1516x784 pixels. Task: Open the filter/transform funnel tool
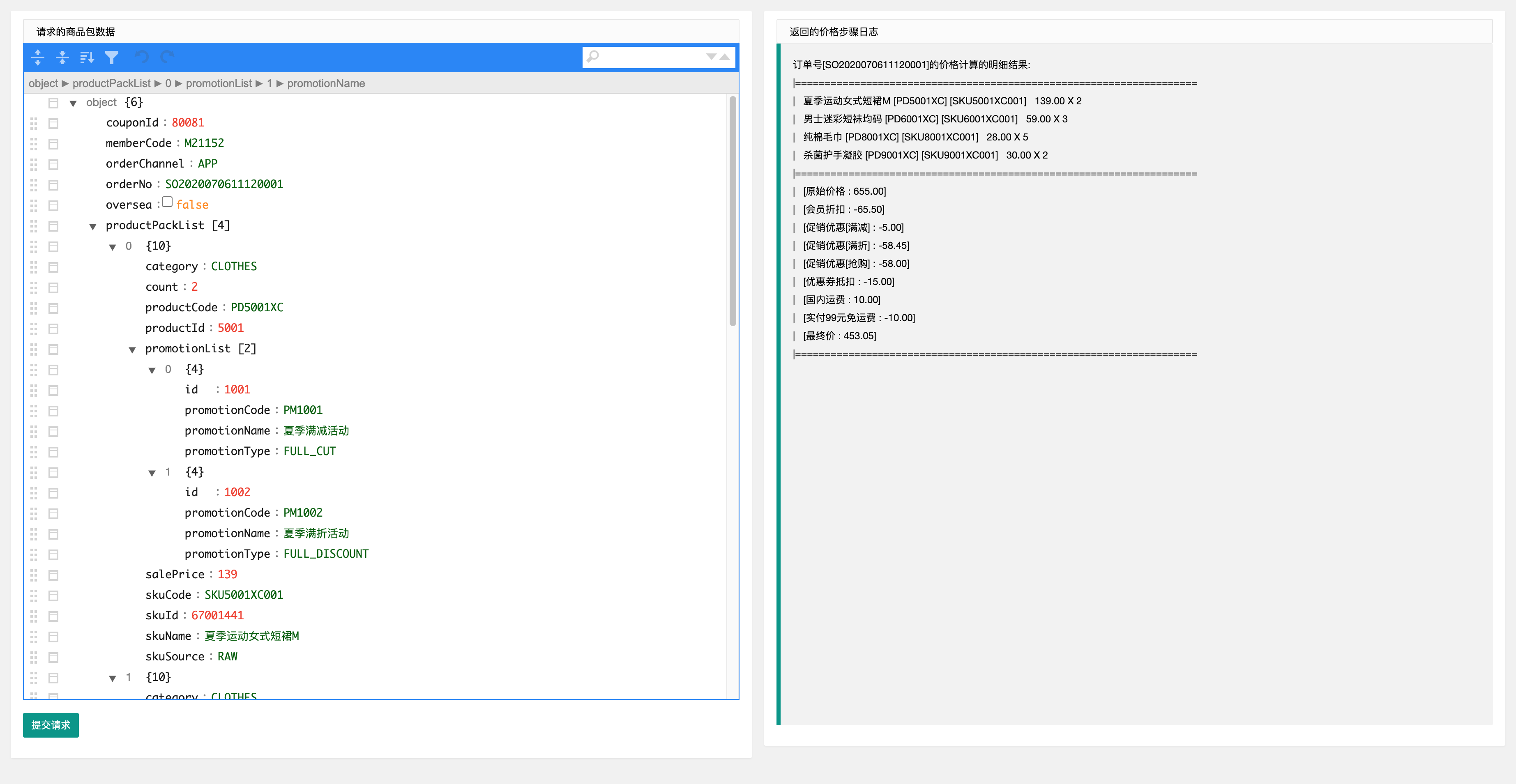click(112, 57)
